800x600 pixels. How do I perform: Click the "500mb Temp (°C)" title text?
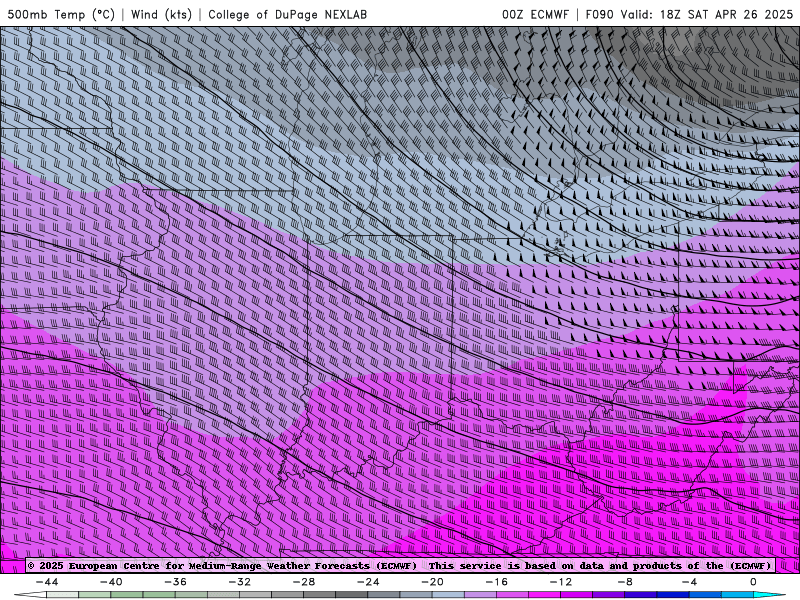(x=61, y=14)
